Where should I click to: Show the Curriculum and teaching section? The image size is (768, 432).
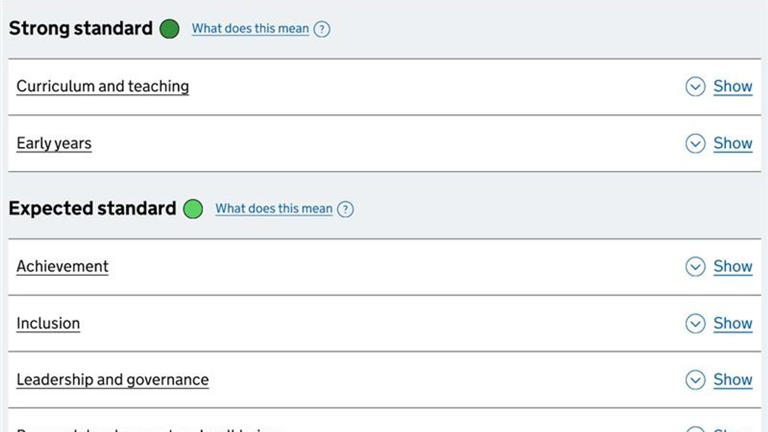point(732,87)
